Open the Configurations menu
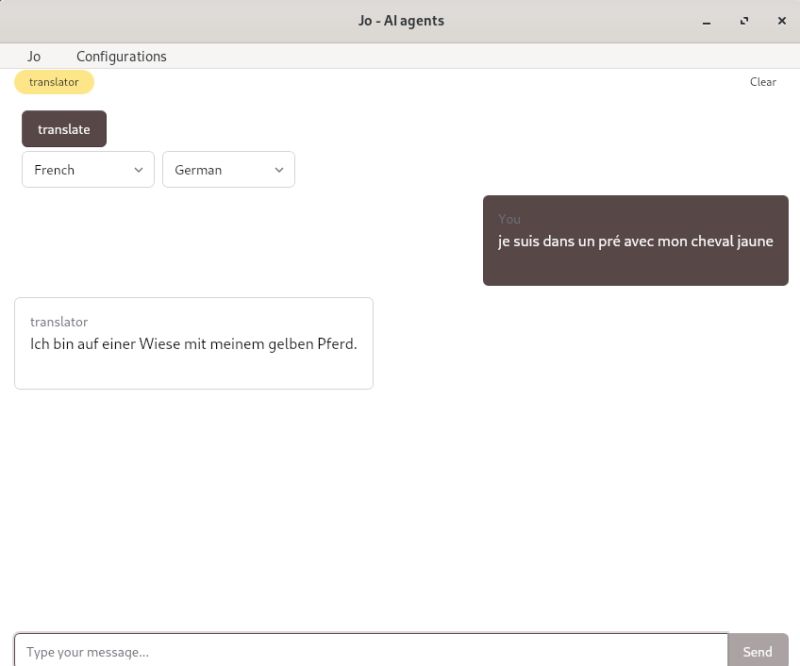This screenshot has width=800, height=666. (121, 56)
